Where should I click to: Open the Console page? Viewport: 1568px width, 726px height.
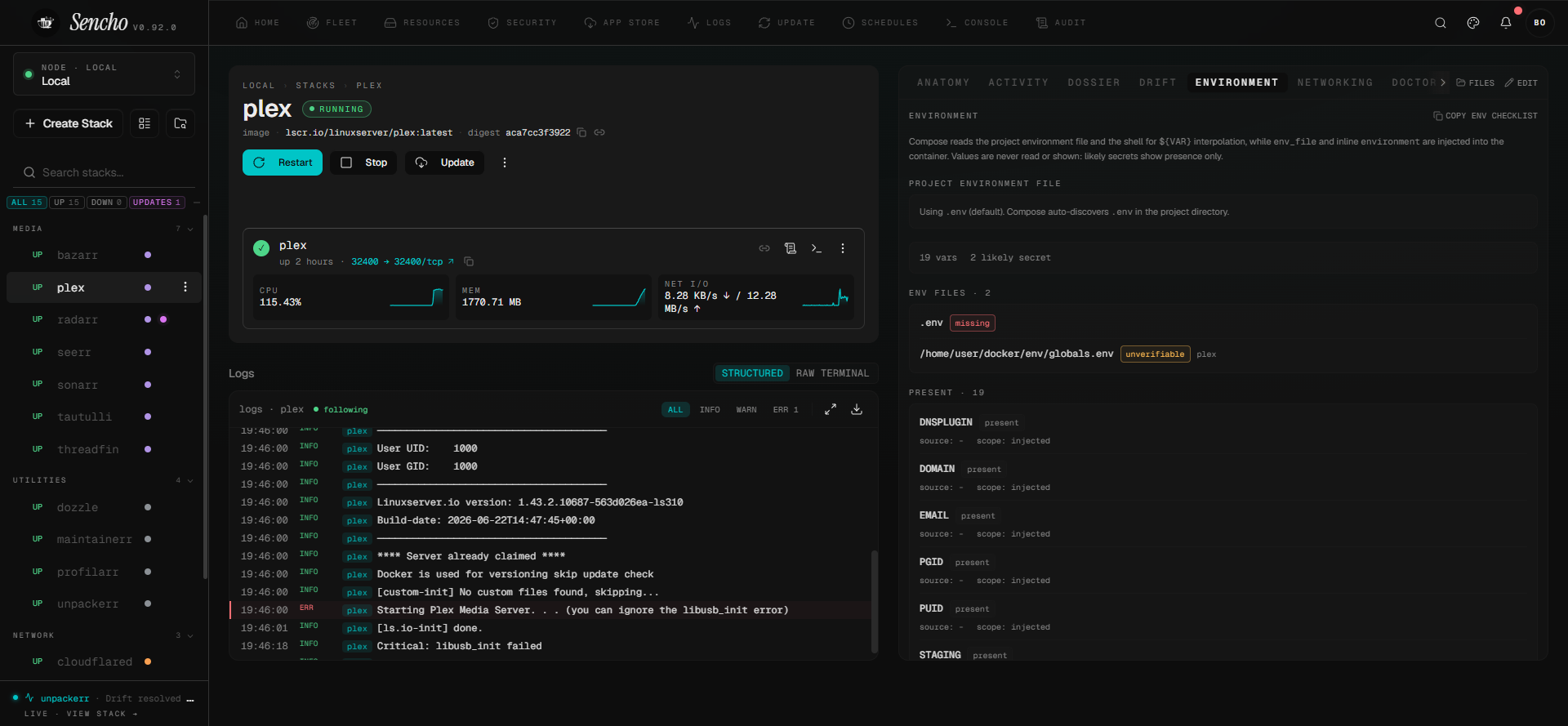point(977,23)
